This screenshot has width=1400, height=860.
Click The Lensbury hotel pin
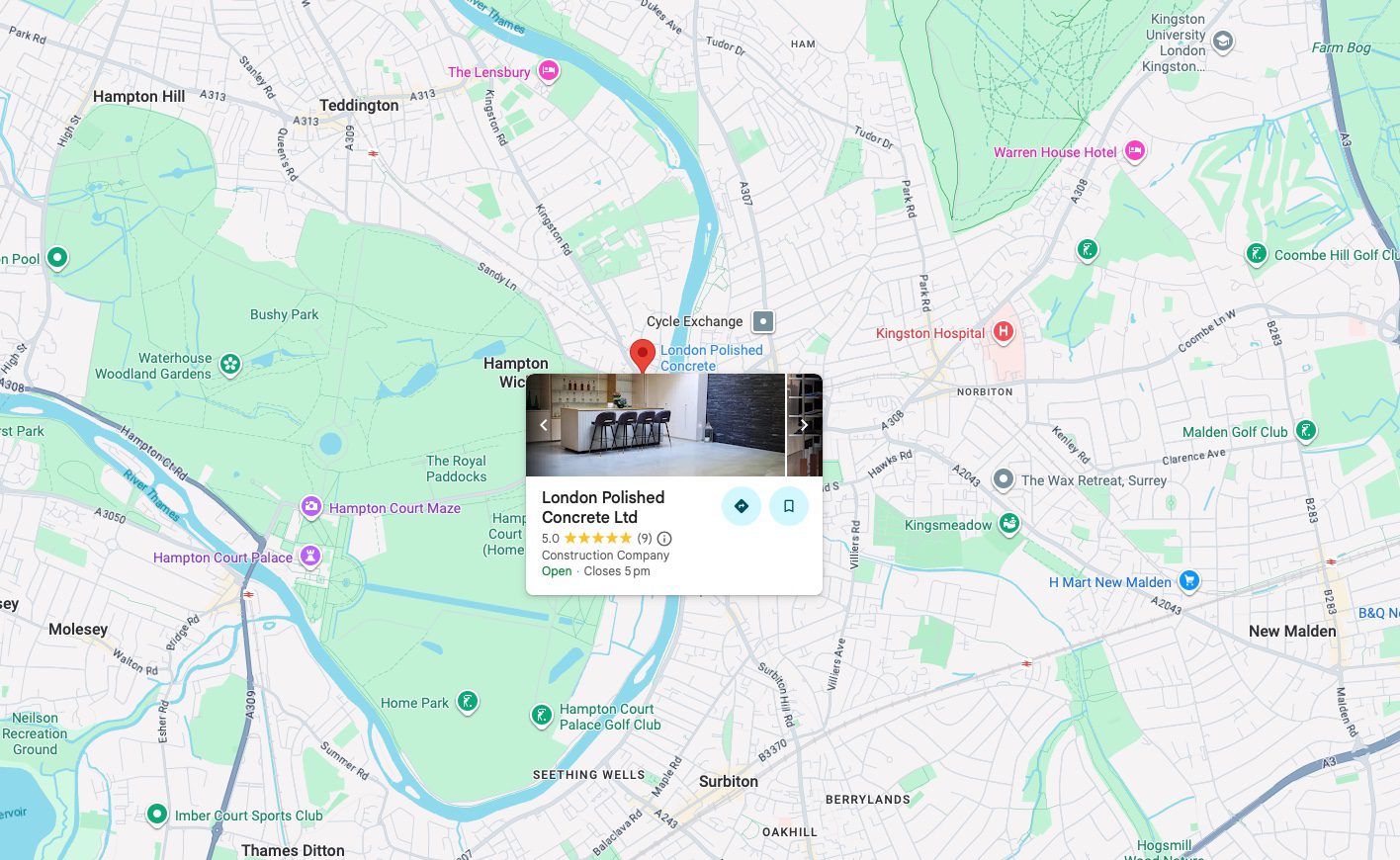point(548,71)
